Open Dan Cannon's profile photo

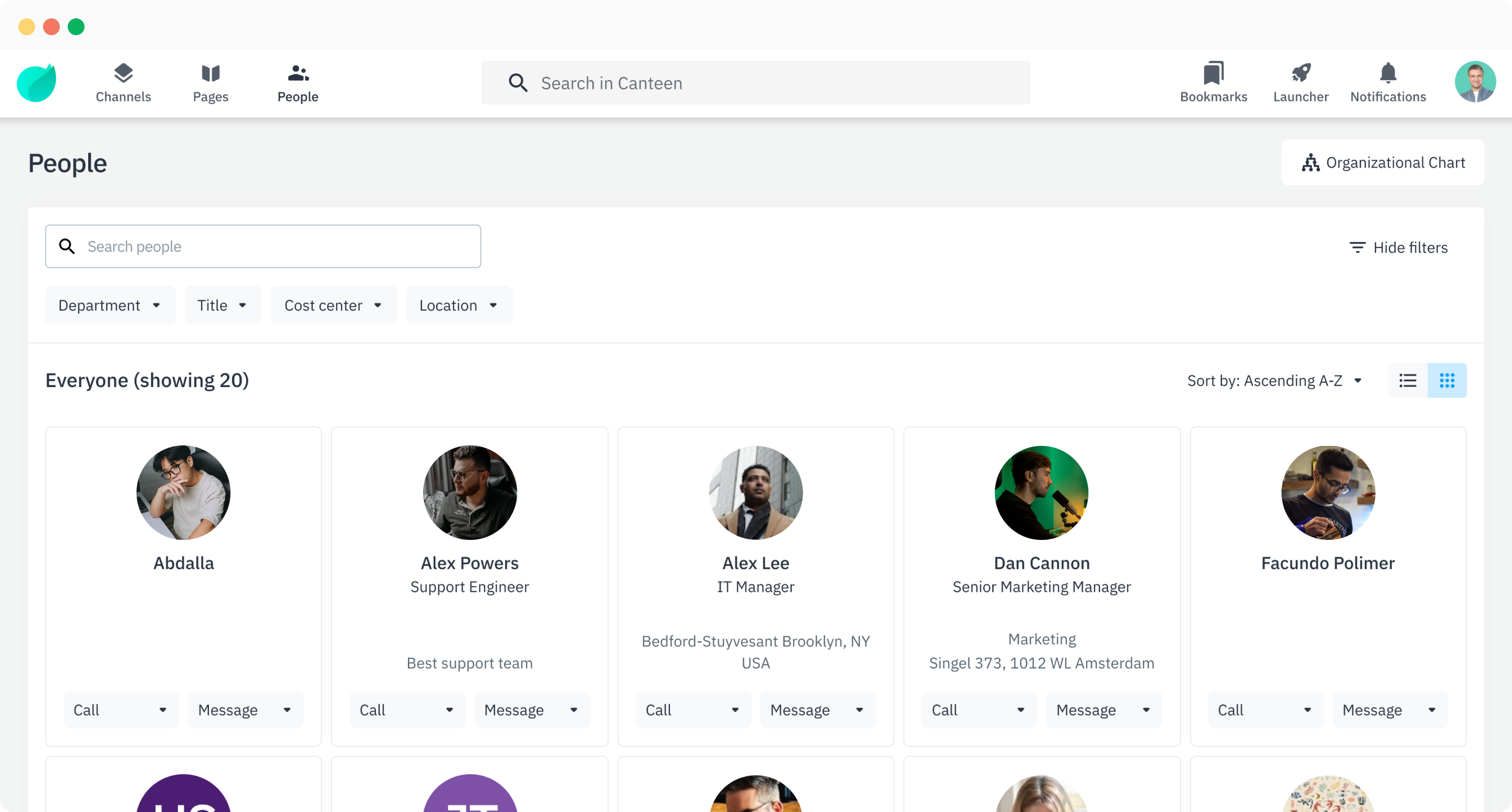pyautogui.click(x=1042, y=493)
